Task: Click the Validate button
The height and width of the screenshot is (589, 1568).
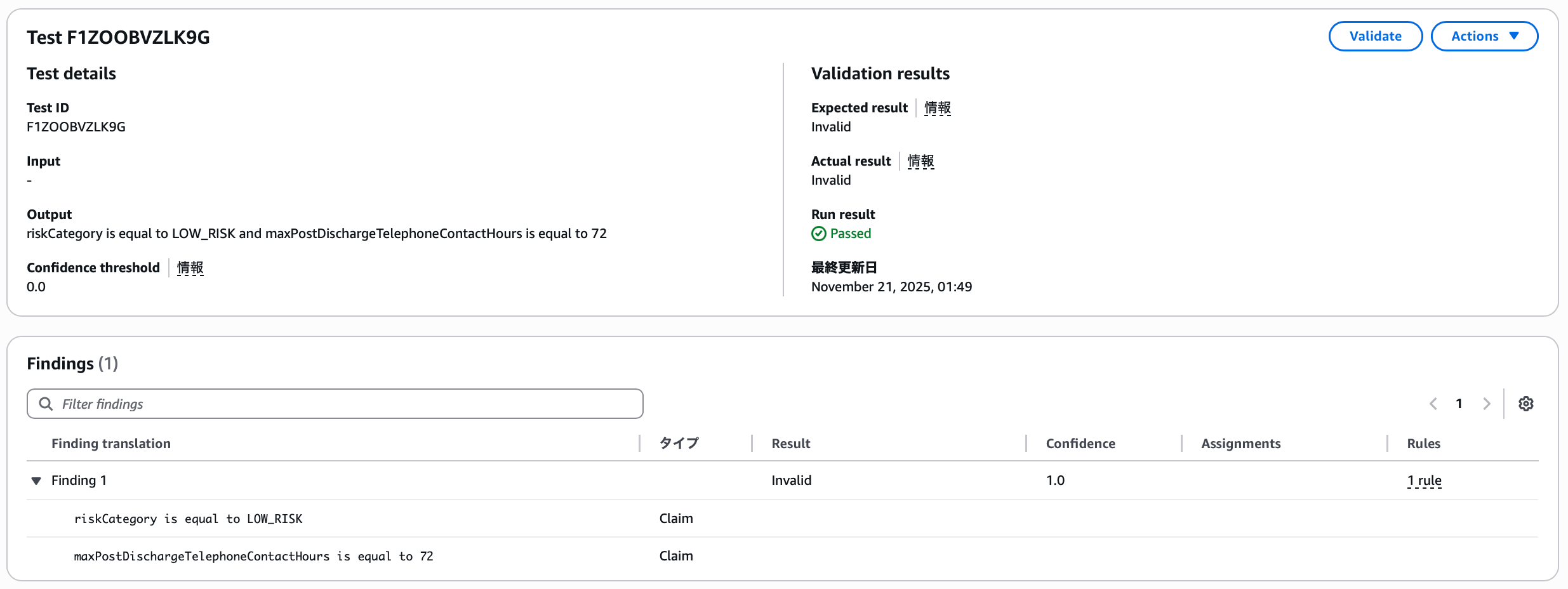Action: pyautogui.click(x=1375, y=36)
